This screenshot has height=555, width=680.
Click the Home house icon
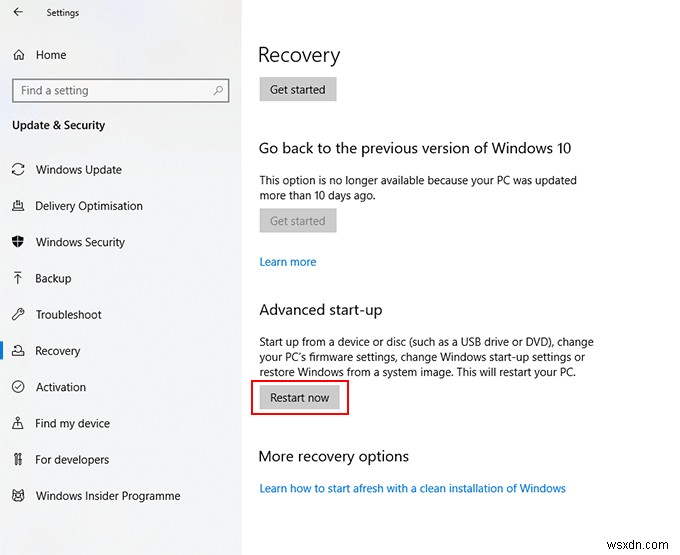coord(19,55)
